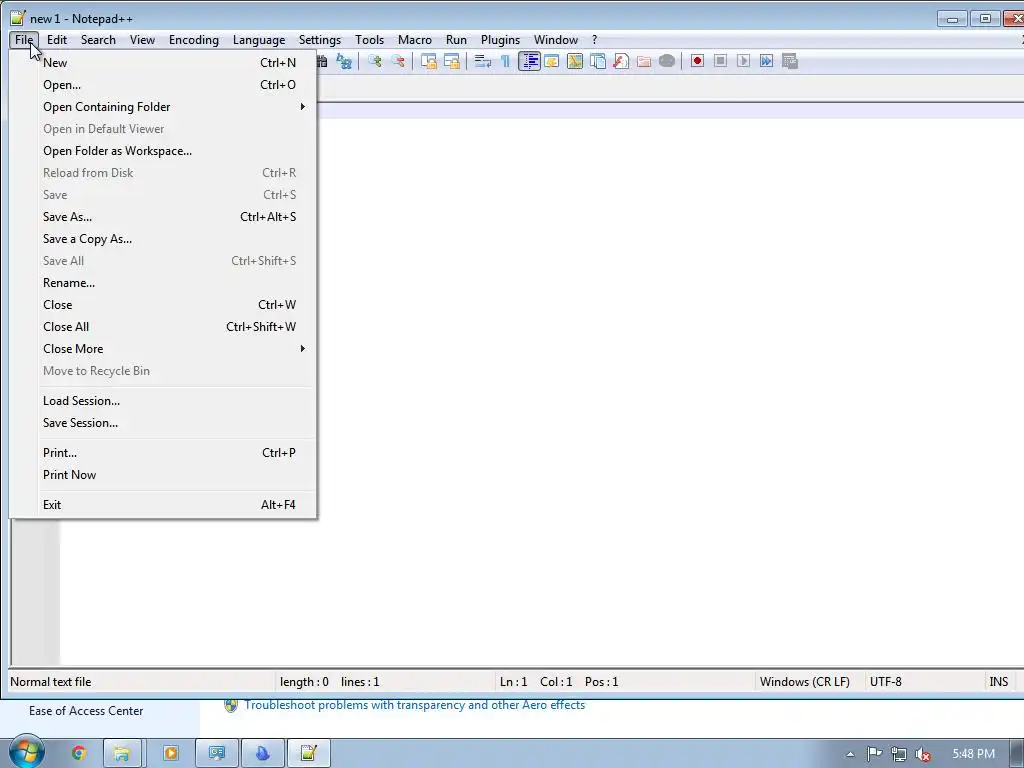Expand the Open Containing Folder submenu
The image size is (1024, 768).
coord(163,107)
